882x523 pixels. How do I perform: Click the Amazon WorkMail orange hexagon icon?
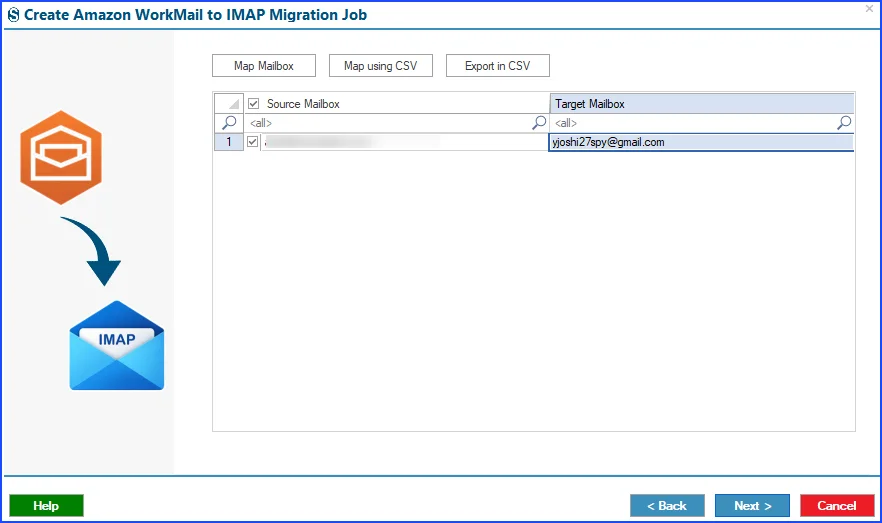point(61,157)
